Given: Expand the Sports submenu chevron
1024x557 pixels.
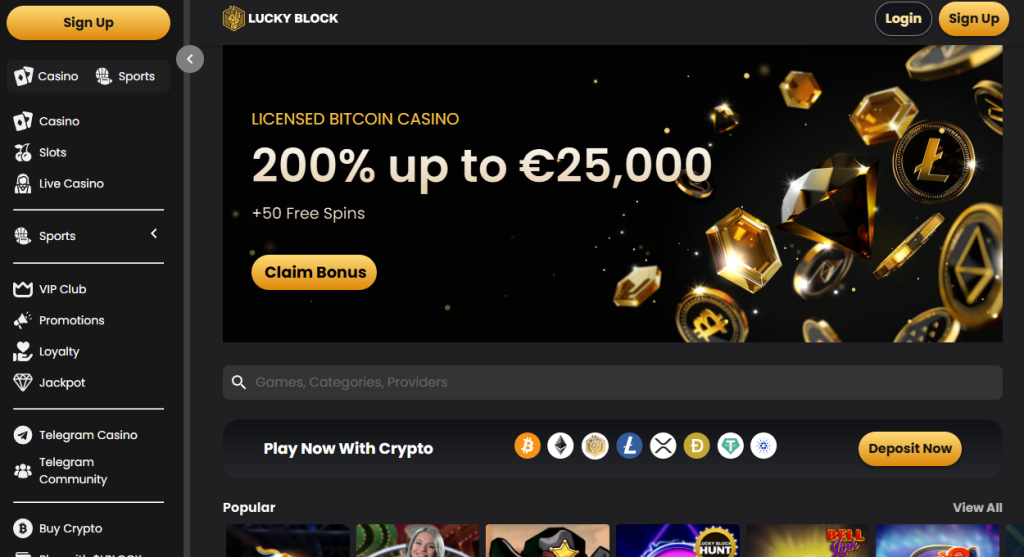Looking at the screenshot, I should [x=154, y=234].
